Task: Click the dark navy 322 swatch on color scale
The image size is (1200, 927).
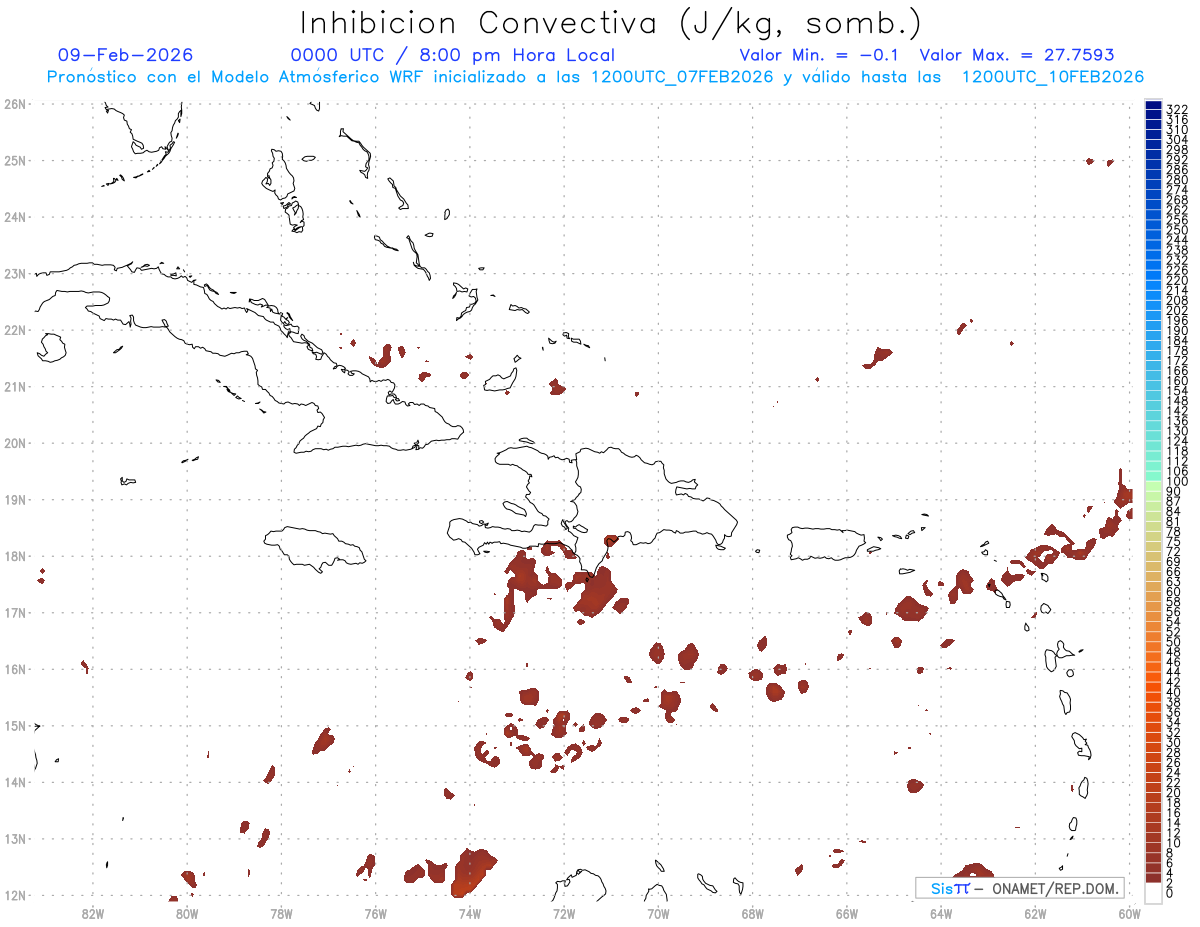Action: (1153, 106)
